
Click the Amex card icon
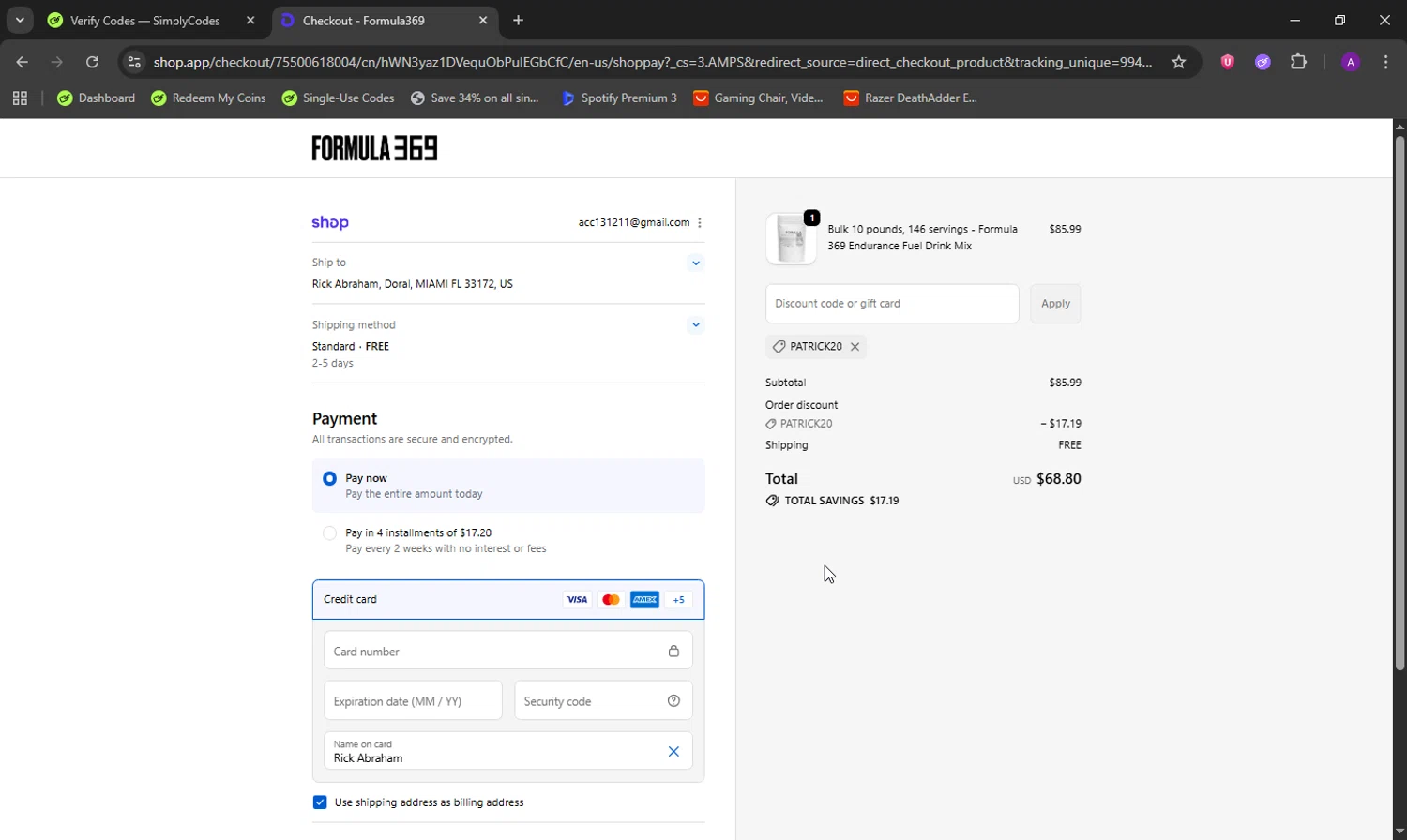(x=644, y=600)
